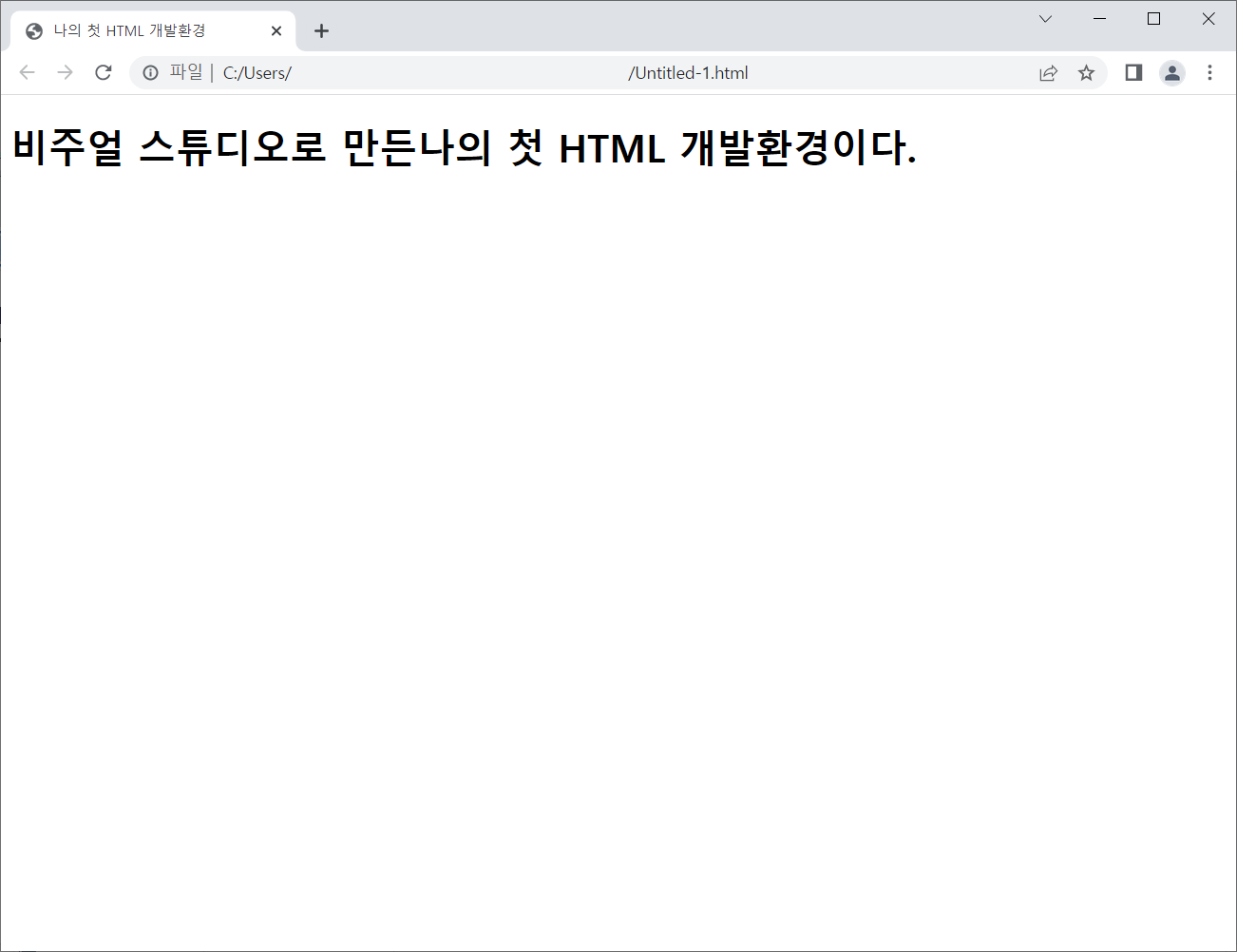Maximize the browser window
This screenshot has height=952, width=1237.
(1153, 19)
